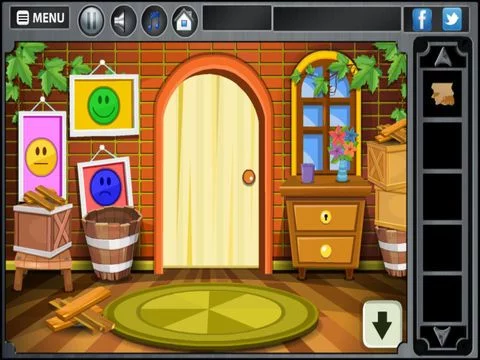This screenshot has height=360, width=480.
Task: Share on Twitter
Action: (452, 19)
